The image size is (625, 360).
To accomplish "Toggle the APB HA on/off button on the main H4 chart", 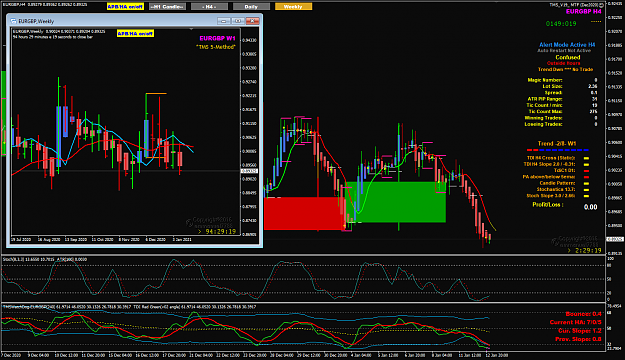I will pyautogui.click(x=126, y=7).
